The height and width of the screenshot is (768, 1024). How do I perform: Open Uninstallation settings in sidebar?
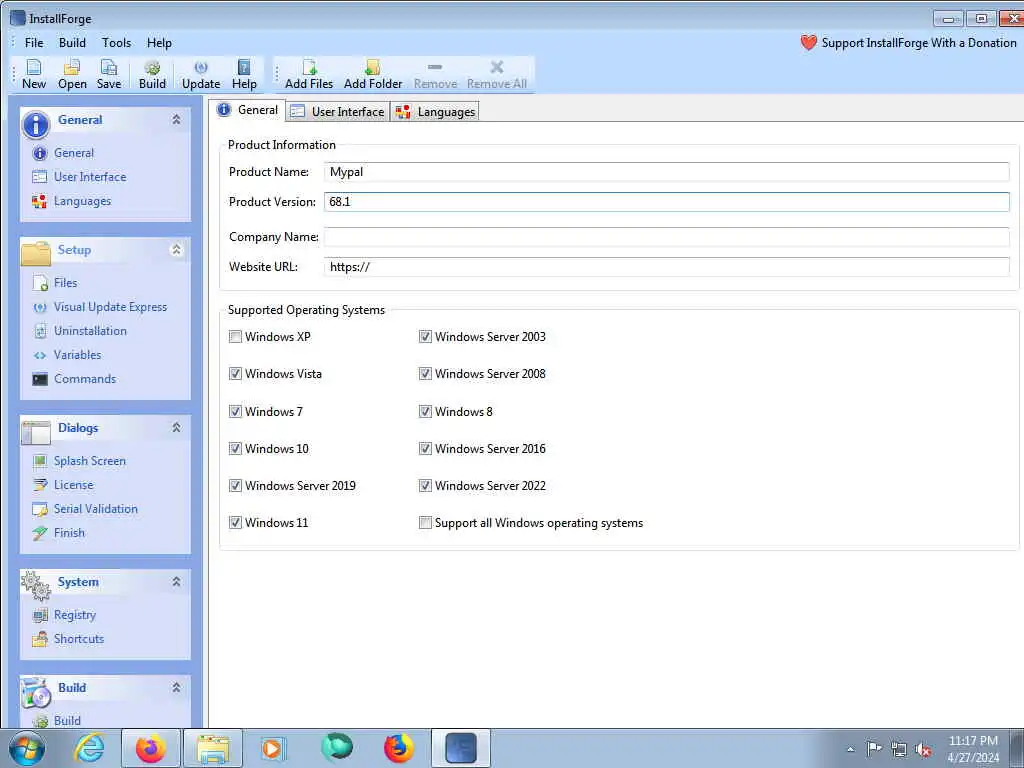[80, 331]
